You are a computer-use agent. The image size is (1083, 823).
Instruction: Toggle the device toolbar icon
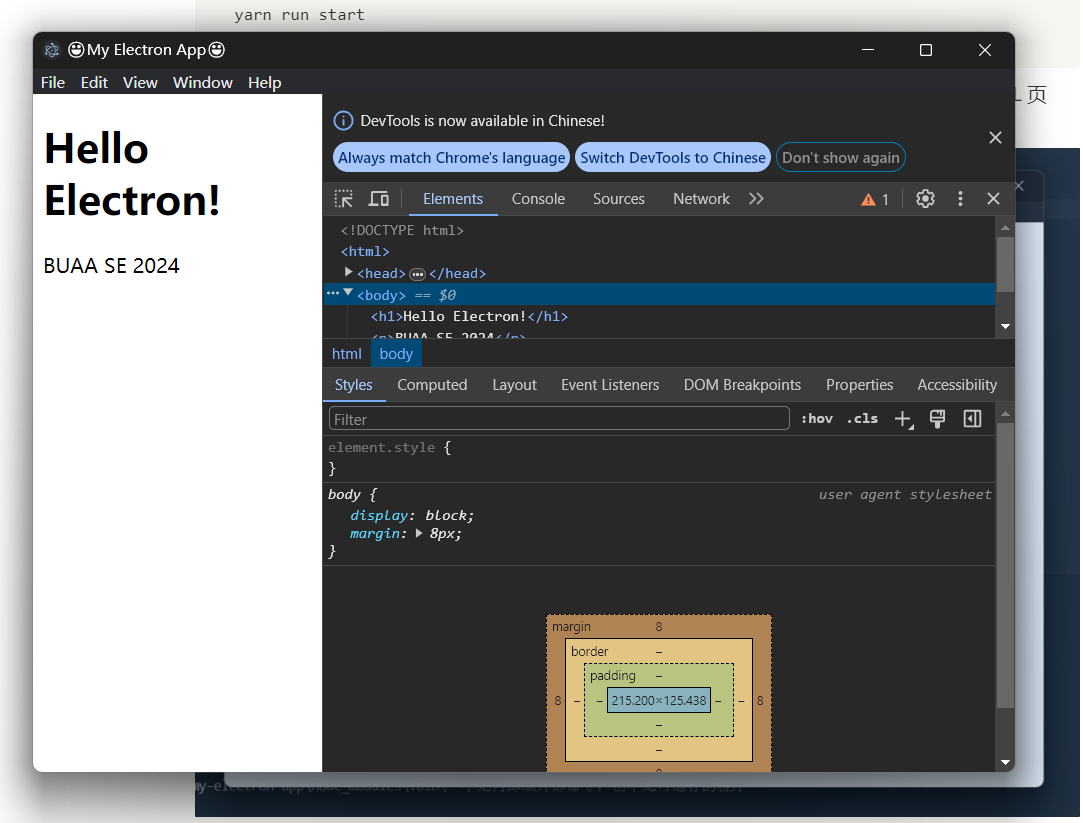[378, 199]
